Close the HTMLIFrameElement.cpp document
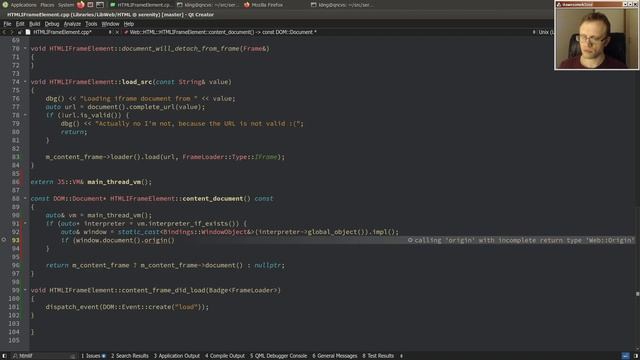 click(x=117, y=32)
